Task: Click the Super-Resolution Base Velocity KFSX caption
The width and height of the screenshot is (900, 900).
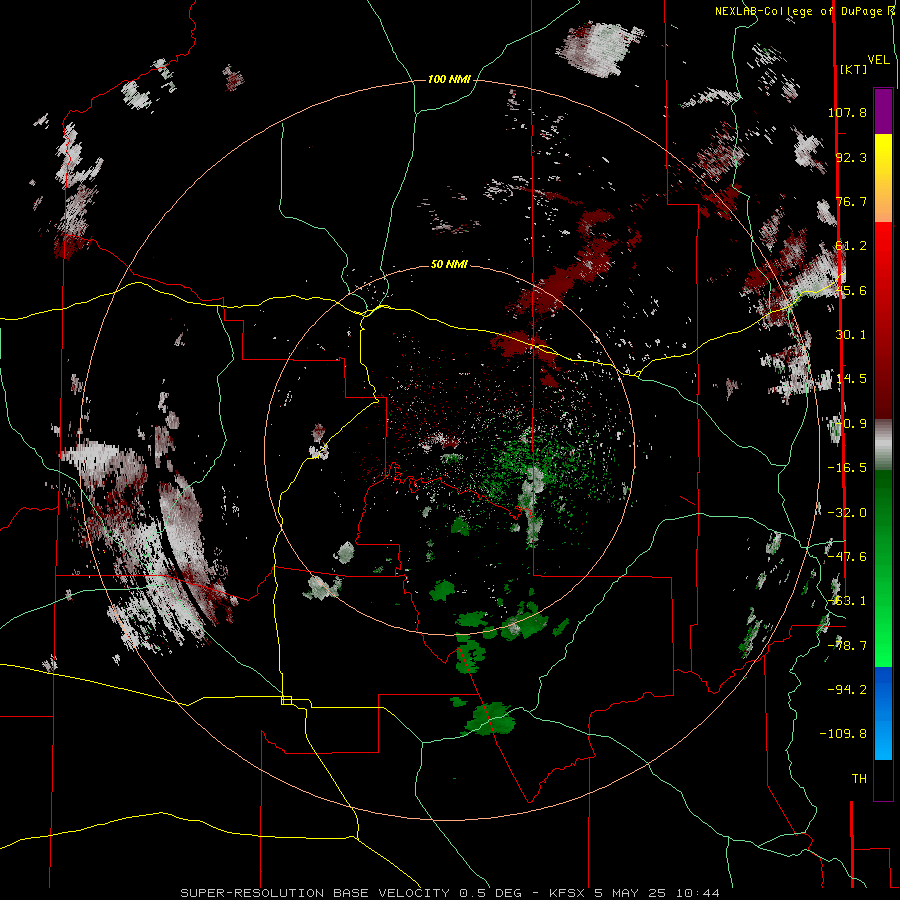Action: pyautogui.click(x=449, y=893)
